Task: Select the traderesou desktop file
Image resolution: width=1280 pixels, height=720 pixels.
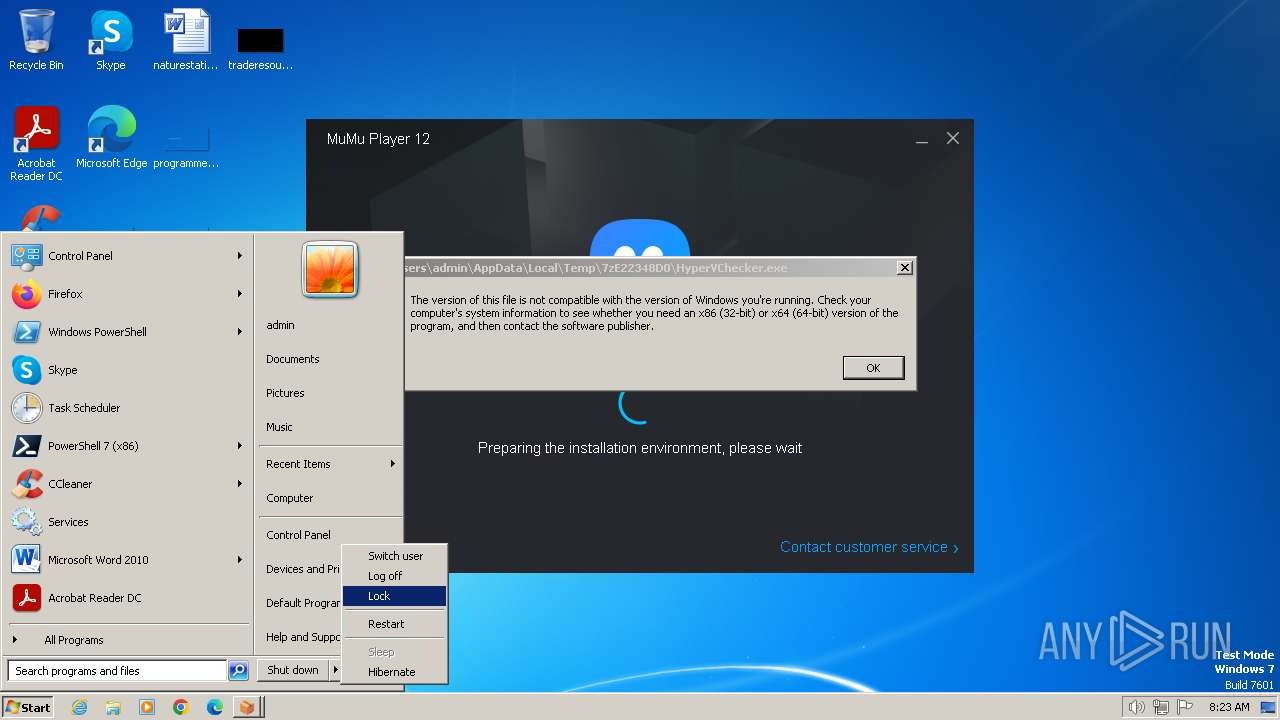Action: tap(260, 48)
